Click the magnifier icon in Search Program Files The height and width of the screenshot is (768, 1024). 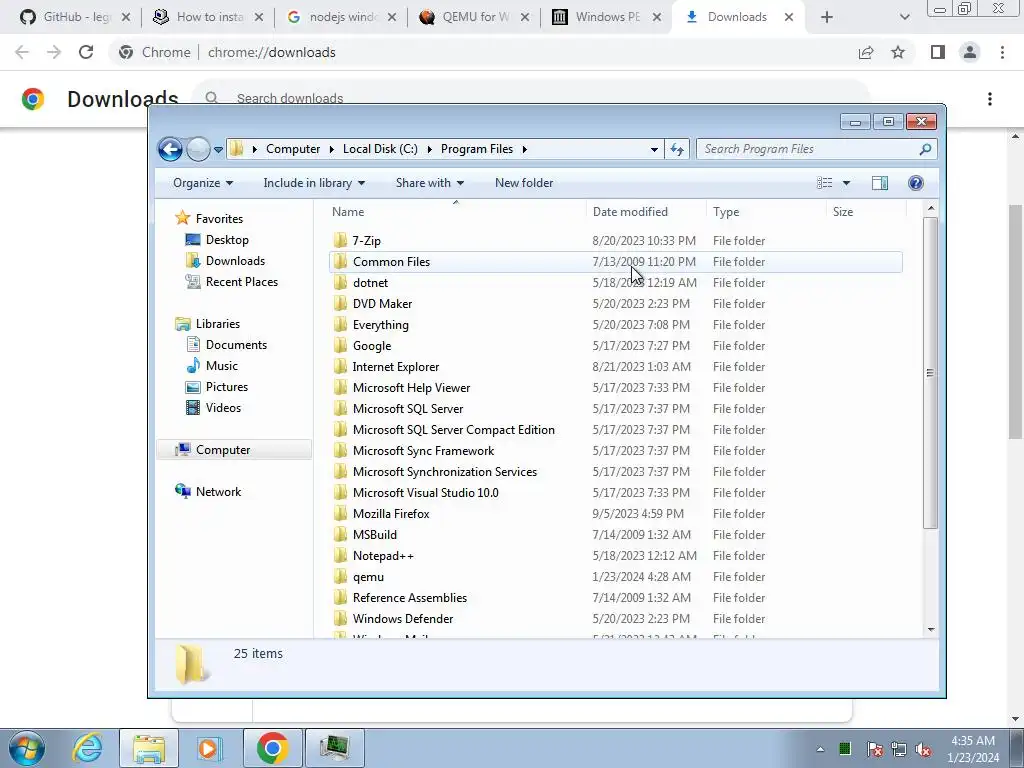[925, 150]
